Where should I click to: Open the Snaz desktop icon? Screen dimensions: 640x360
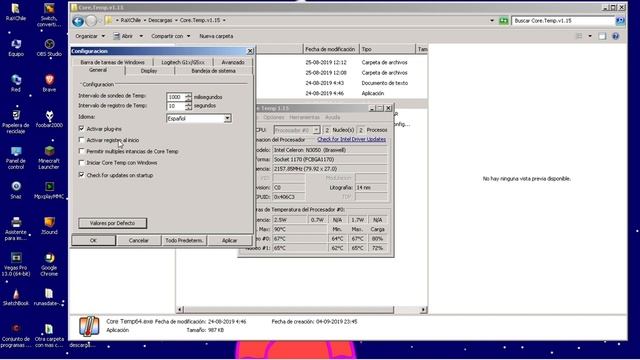tap(16, 190)
